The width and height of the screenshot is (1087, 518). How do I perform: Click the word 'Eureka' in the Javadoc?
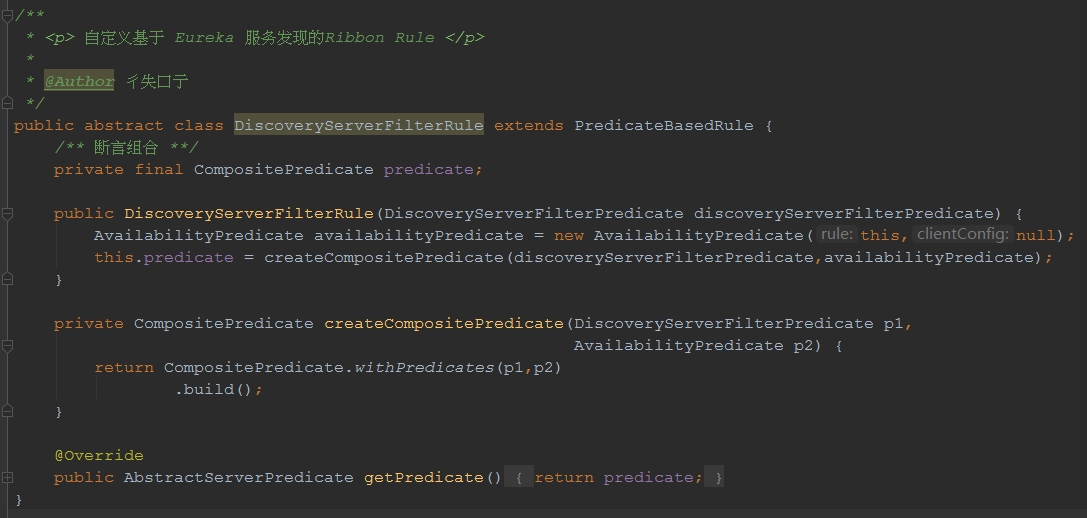click(204, 37)
